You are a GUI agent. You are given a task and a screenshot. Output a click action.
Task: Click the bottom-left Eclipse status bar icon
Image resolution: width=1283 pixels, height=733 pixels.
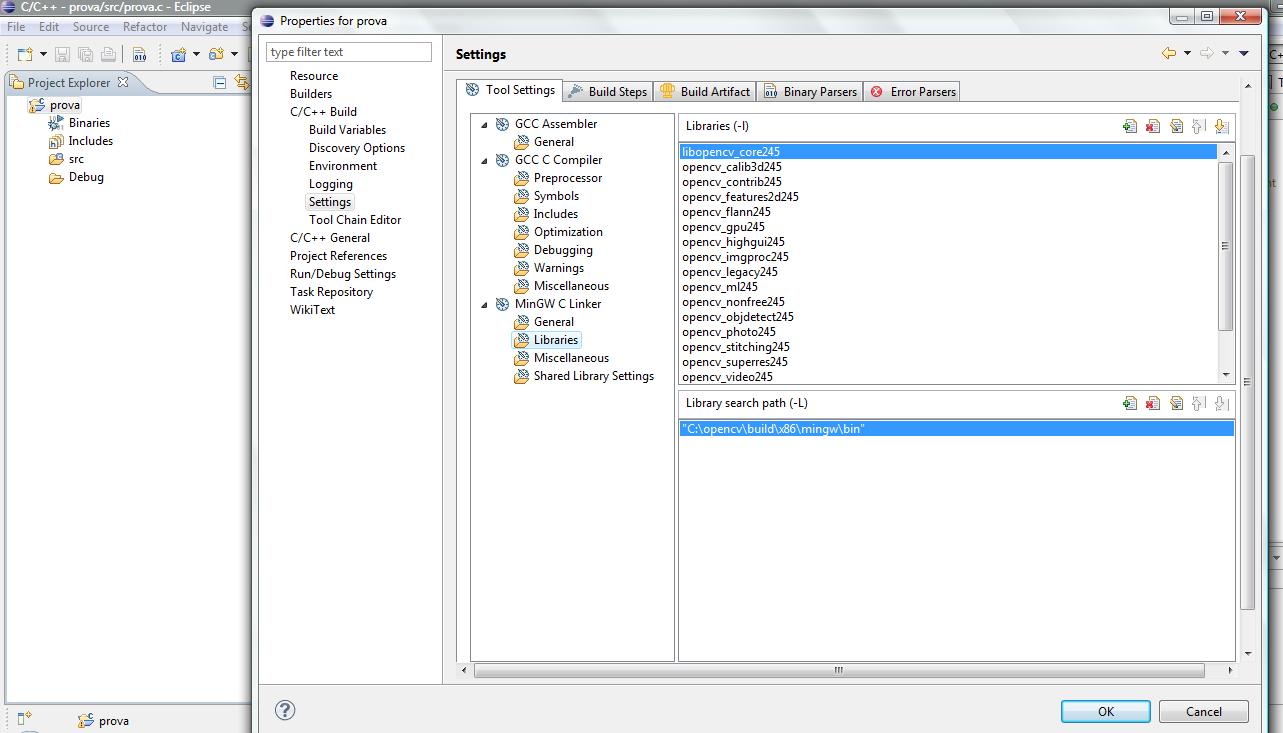click(25, 717)
